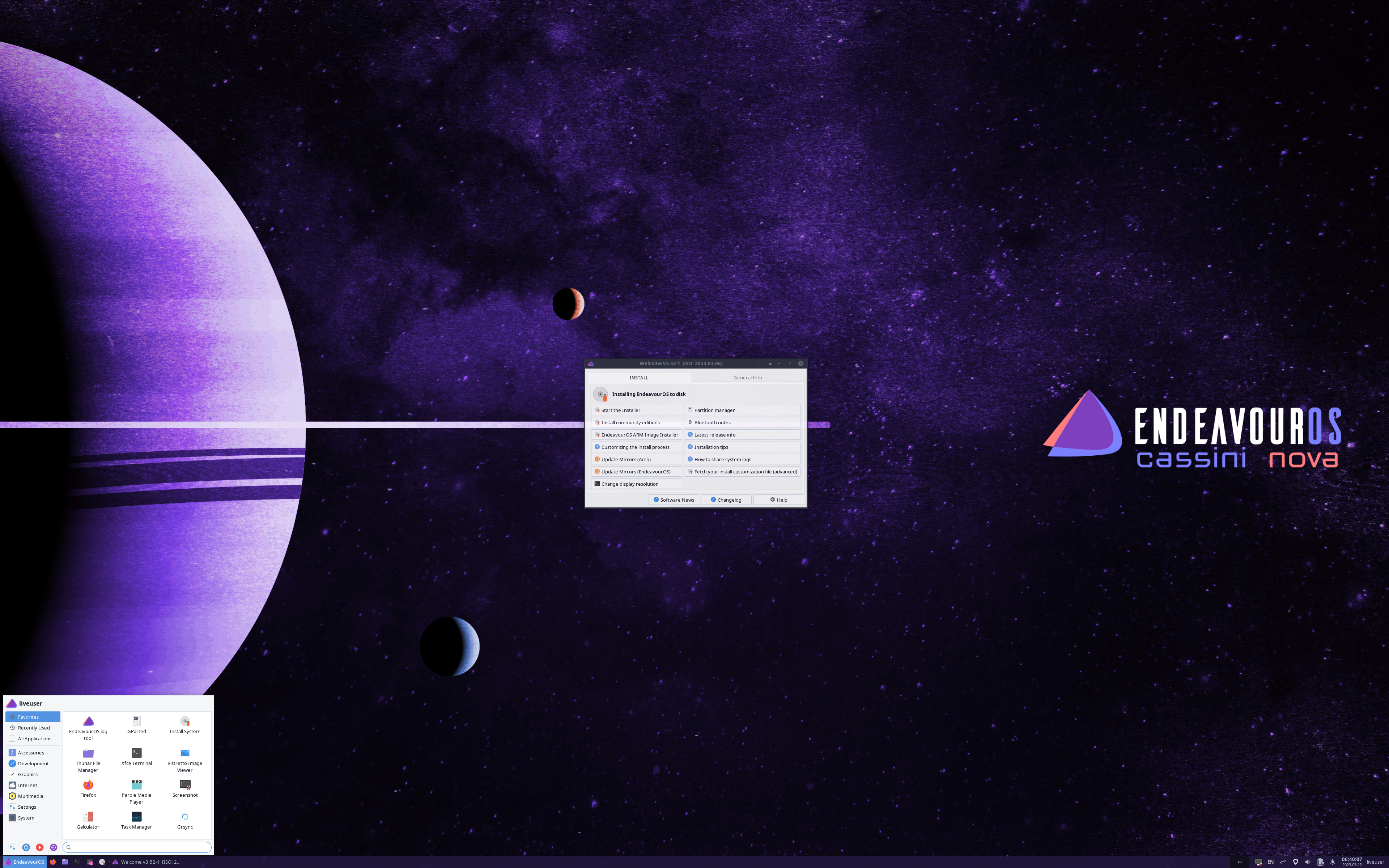Launch the Screenshot application
Screen dimensions: 1389x868
185,789
